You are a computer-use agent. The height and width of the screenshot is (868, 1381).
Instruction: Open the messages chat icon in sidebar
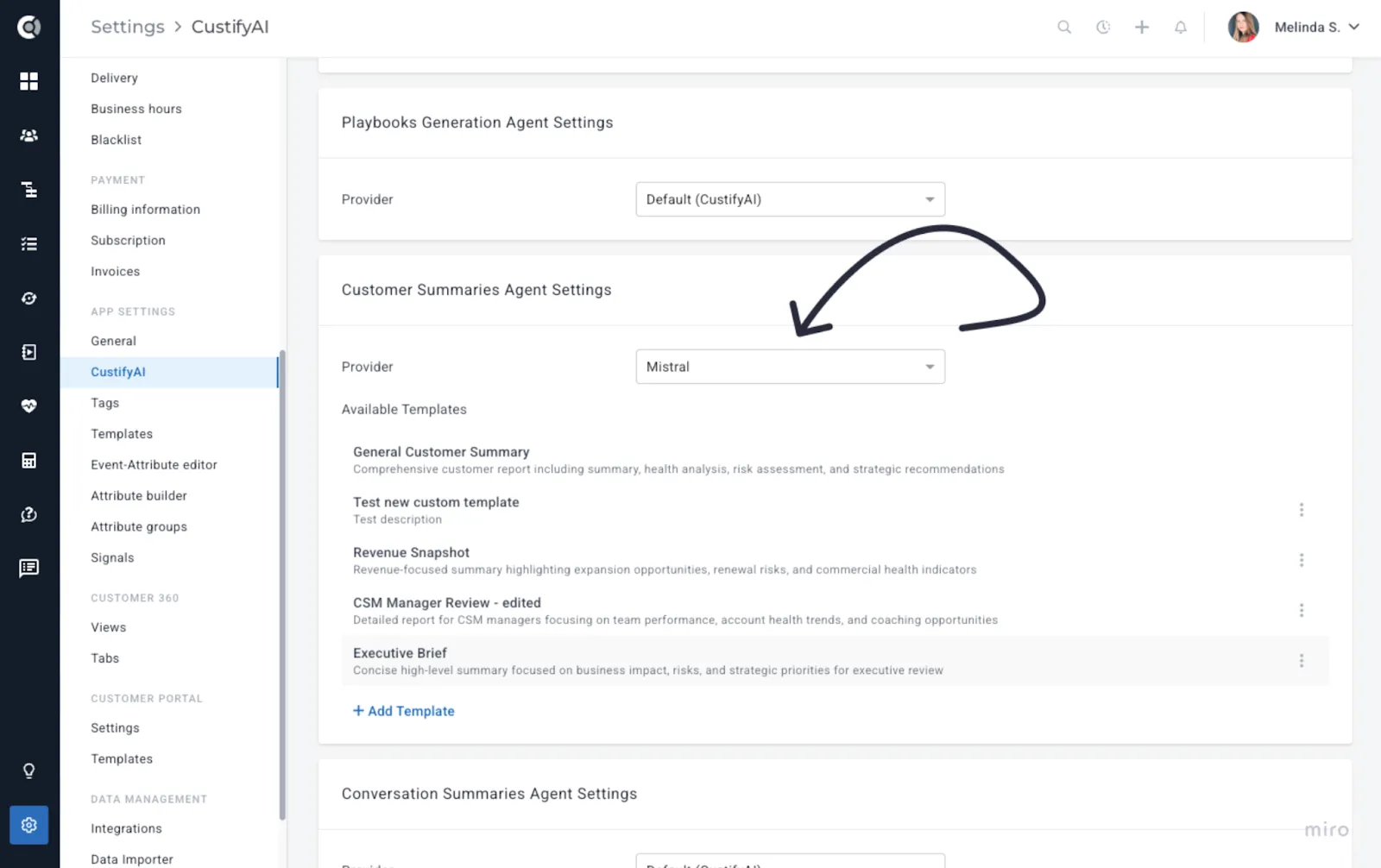(29, 568)
